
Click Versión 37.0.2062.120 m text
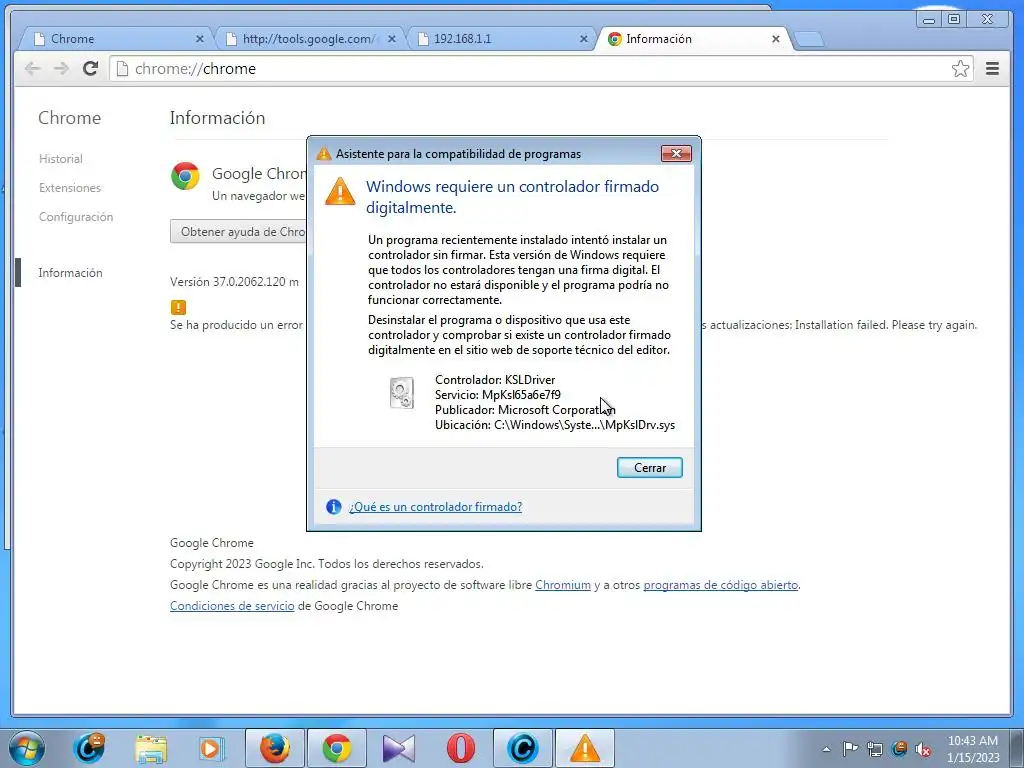(234, 282)
